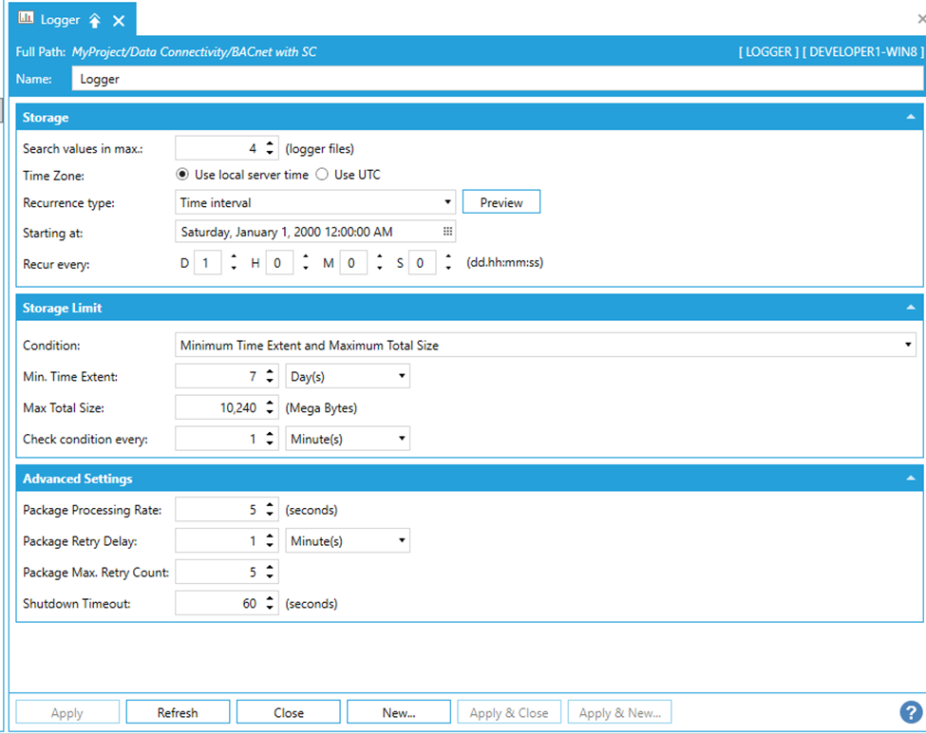Increase the Shutdown Timeout value
The height and width of the screenshot is (734, 926).
[270, 598]
